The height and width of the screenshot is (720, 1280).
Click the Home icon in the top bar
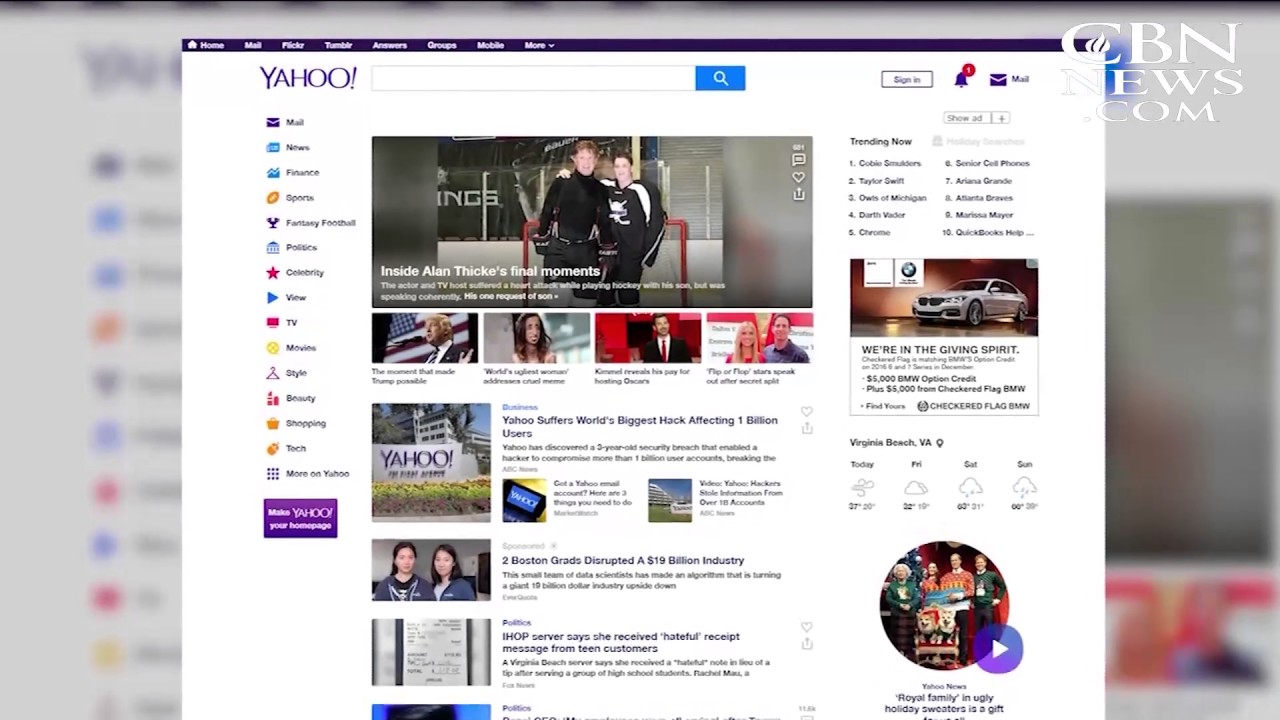pyautogui.click(x=193, y=45)
